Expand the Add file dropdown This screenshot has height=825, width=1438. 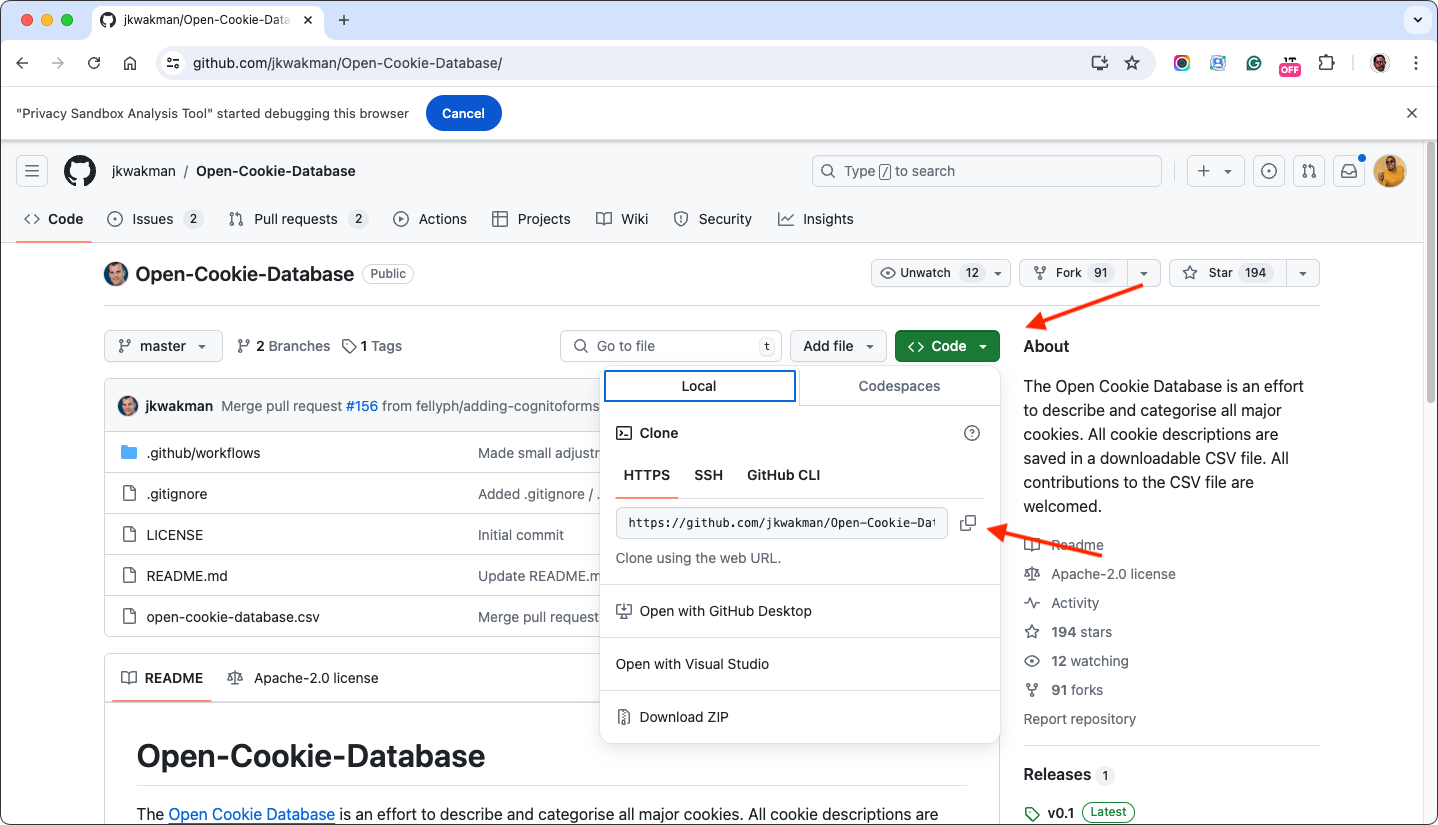click(838, 346)
